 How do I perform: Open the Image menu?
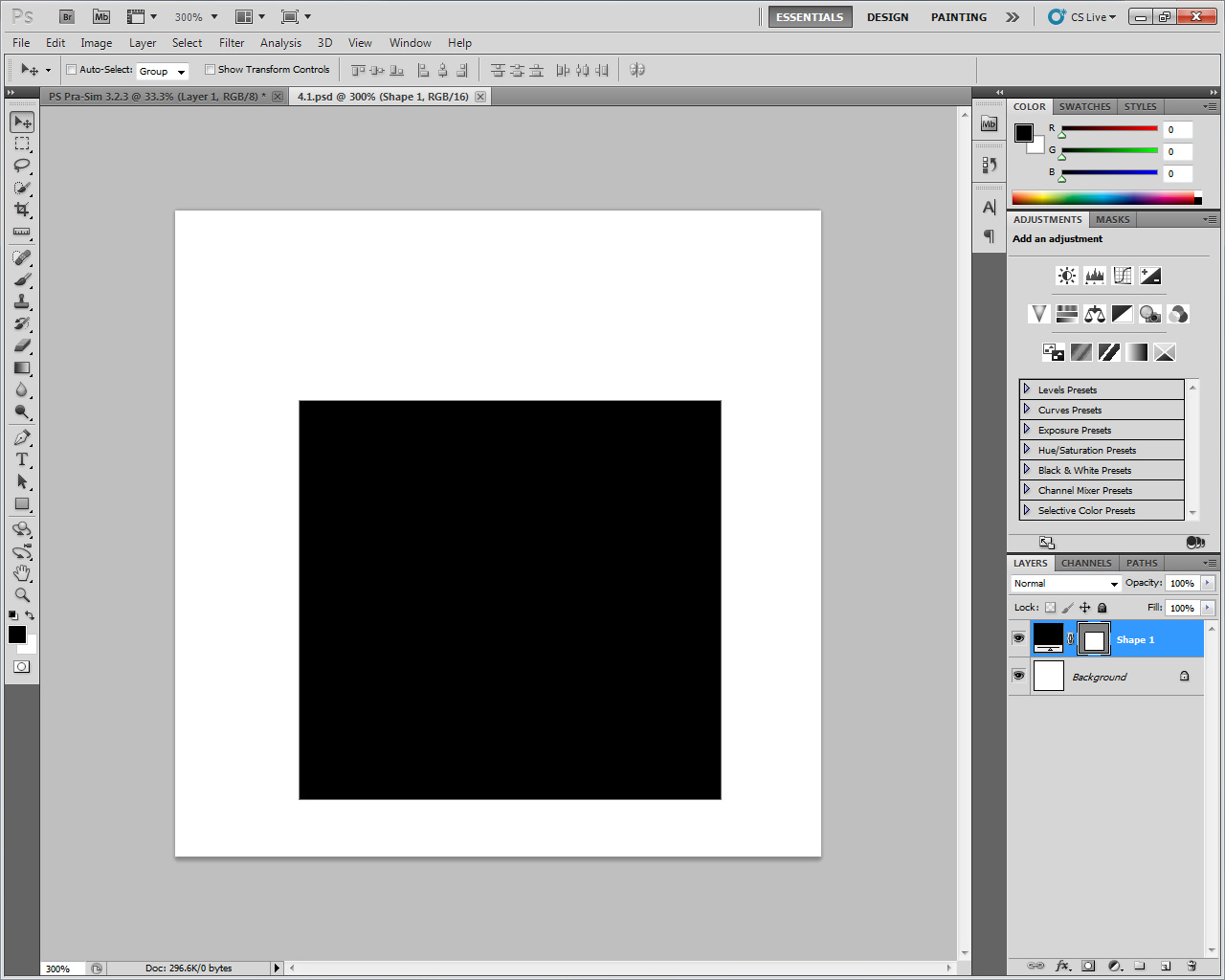pyautogui.click(x=96, y=43)
